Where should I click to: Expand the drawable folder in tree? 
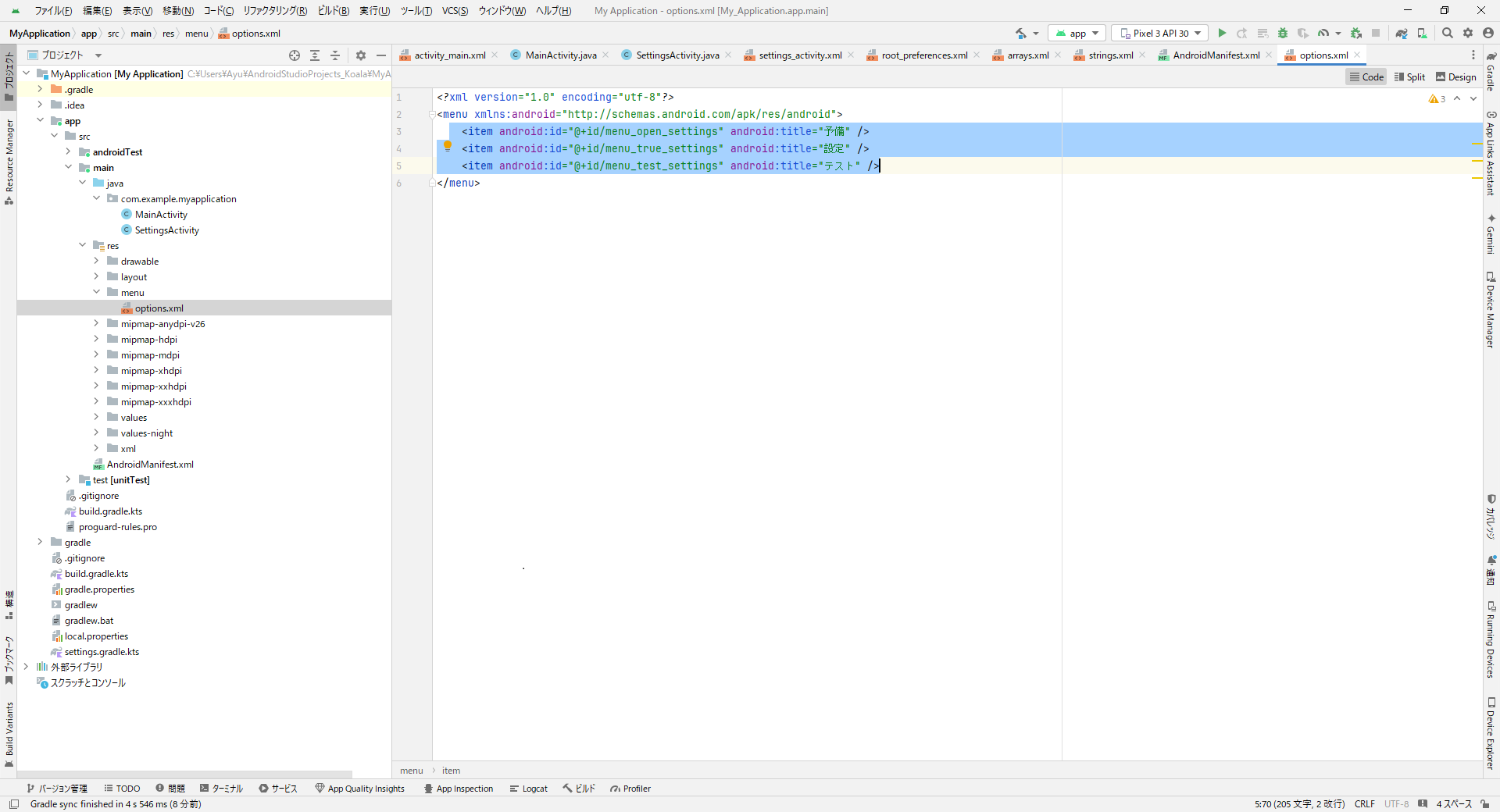96,261
